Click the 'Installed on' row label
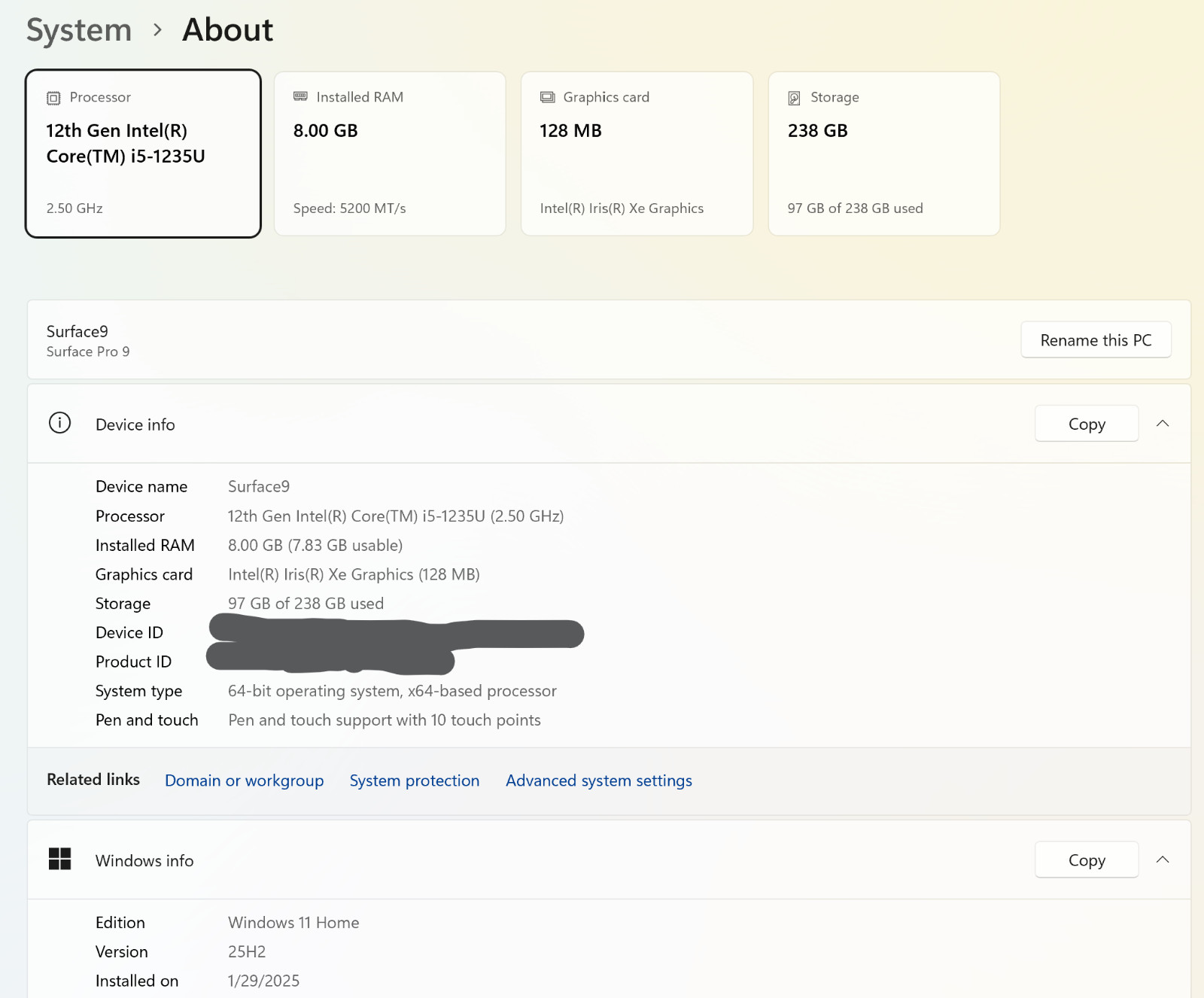The height and width of the screenshot is (998, 1204). pos(137,981)
